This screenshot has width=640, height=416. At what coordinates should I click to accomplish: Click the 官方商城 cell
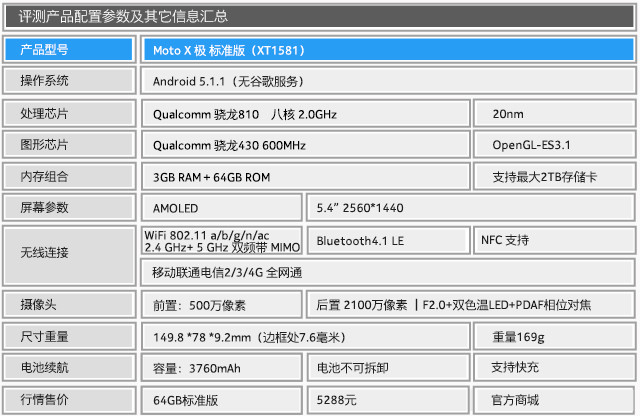(x=552, y=400)
